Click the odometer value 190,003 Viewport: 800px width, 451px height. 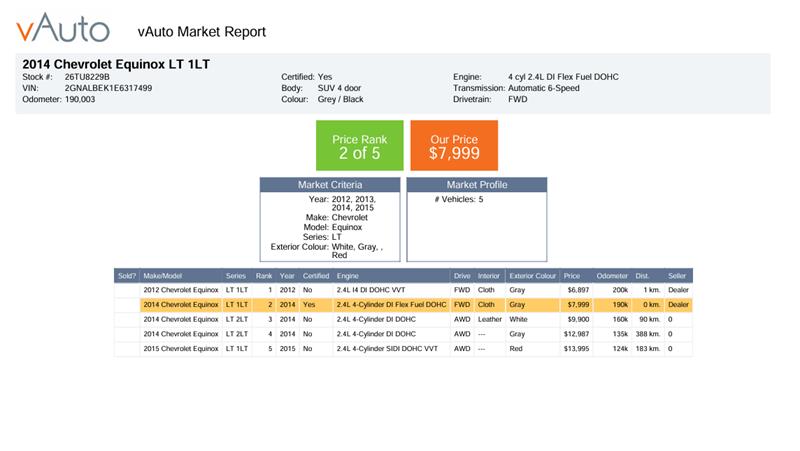80,99
